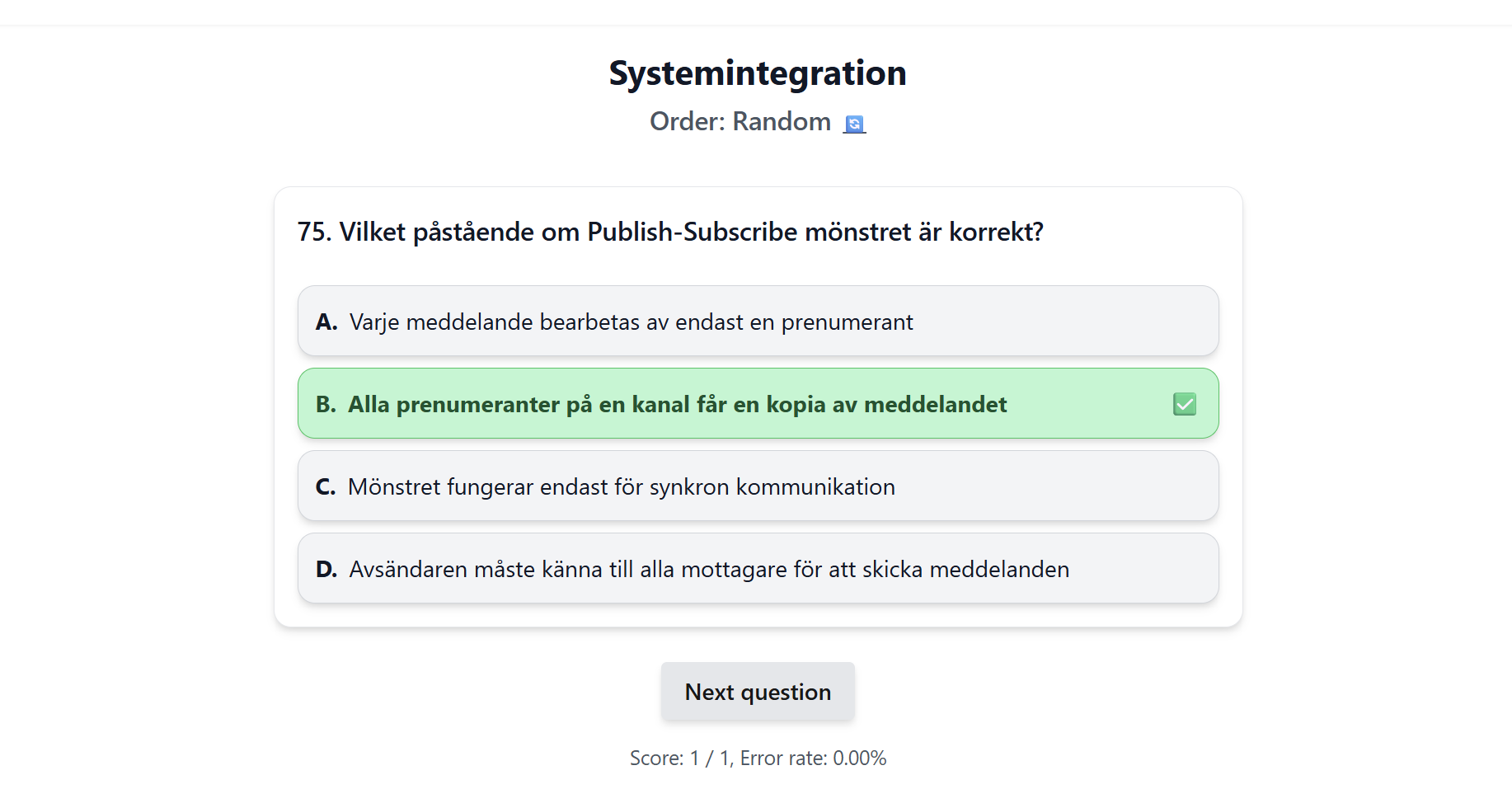The height and width of the screenshot is (789, 1512).
Task: Click question 75 text about Publish-Subscribe
Action: [669, 232]
